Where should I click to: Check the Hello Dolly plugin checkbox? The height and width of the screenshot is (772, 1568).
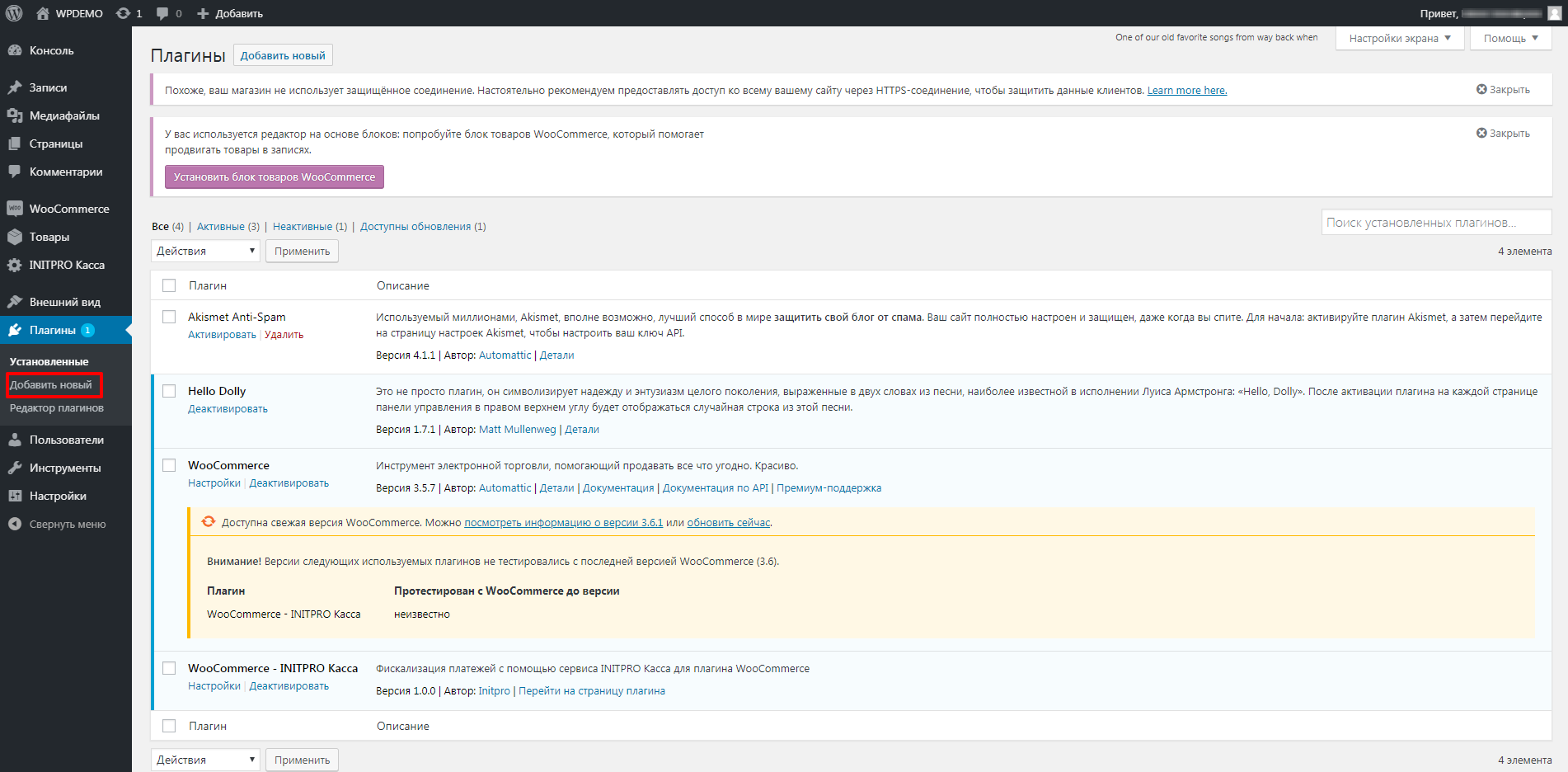pyautogui.click(x=169, y=391)
